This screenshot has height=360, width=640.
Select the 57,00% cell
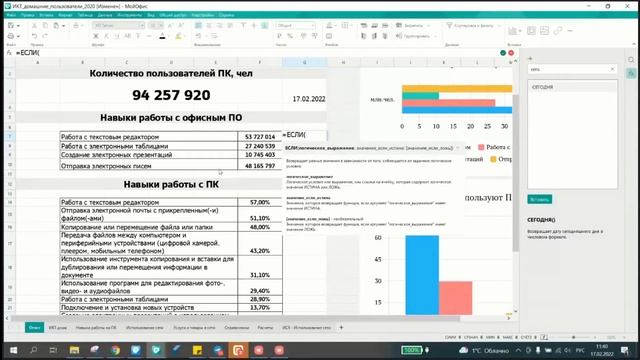coord(260,202)
